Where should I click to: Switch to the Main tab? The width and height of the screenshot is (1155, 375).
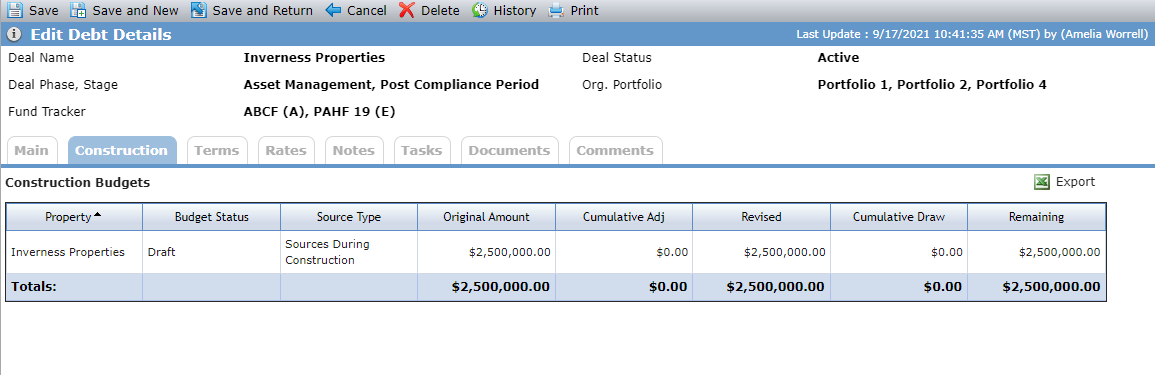coord(32,150)
